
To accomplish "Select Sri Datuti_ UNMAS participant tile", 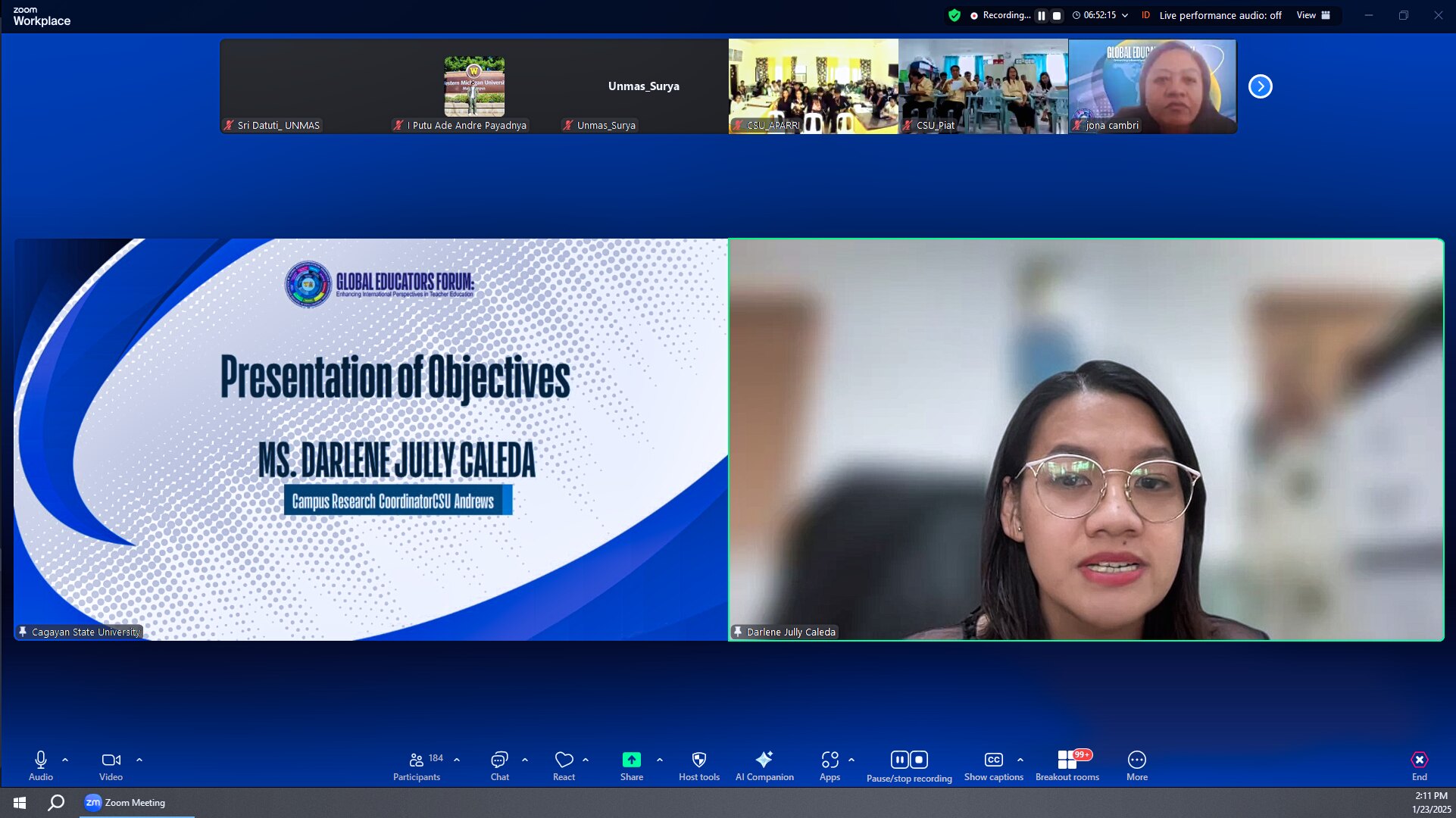I will (305, 86).
